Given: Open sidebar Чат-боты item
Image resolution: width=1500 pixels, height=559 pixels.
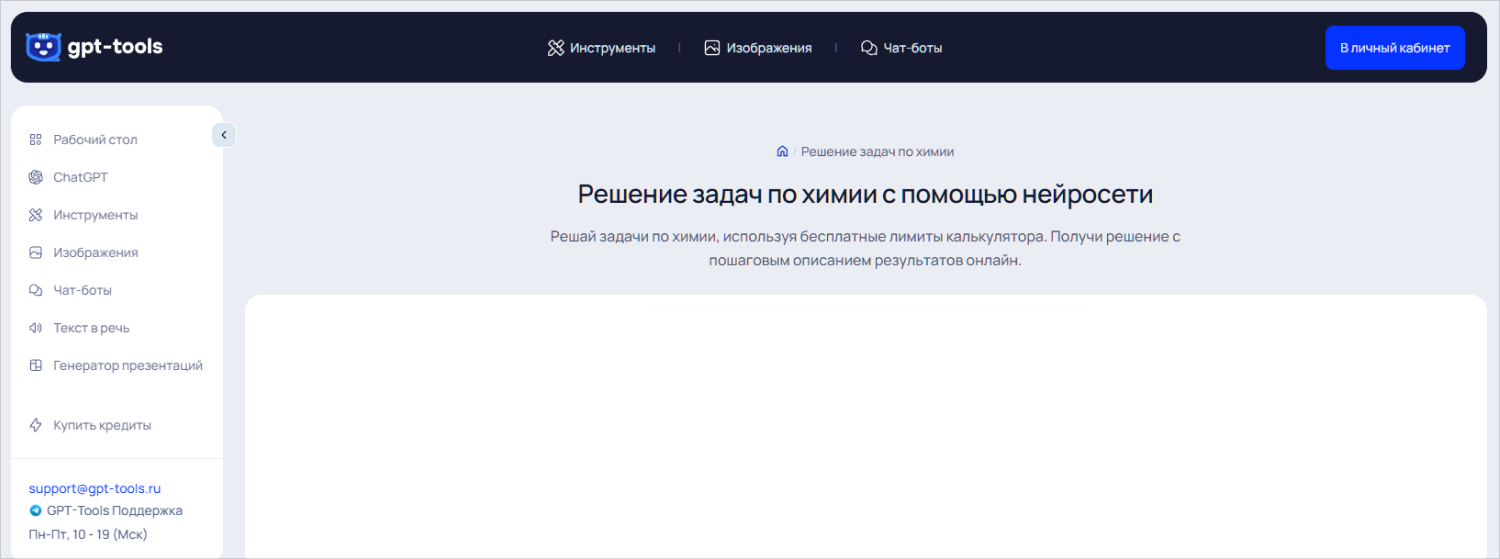Looking at the screenshot, I should tap(83, 290).
